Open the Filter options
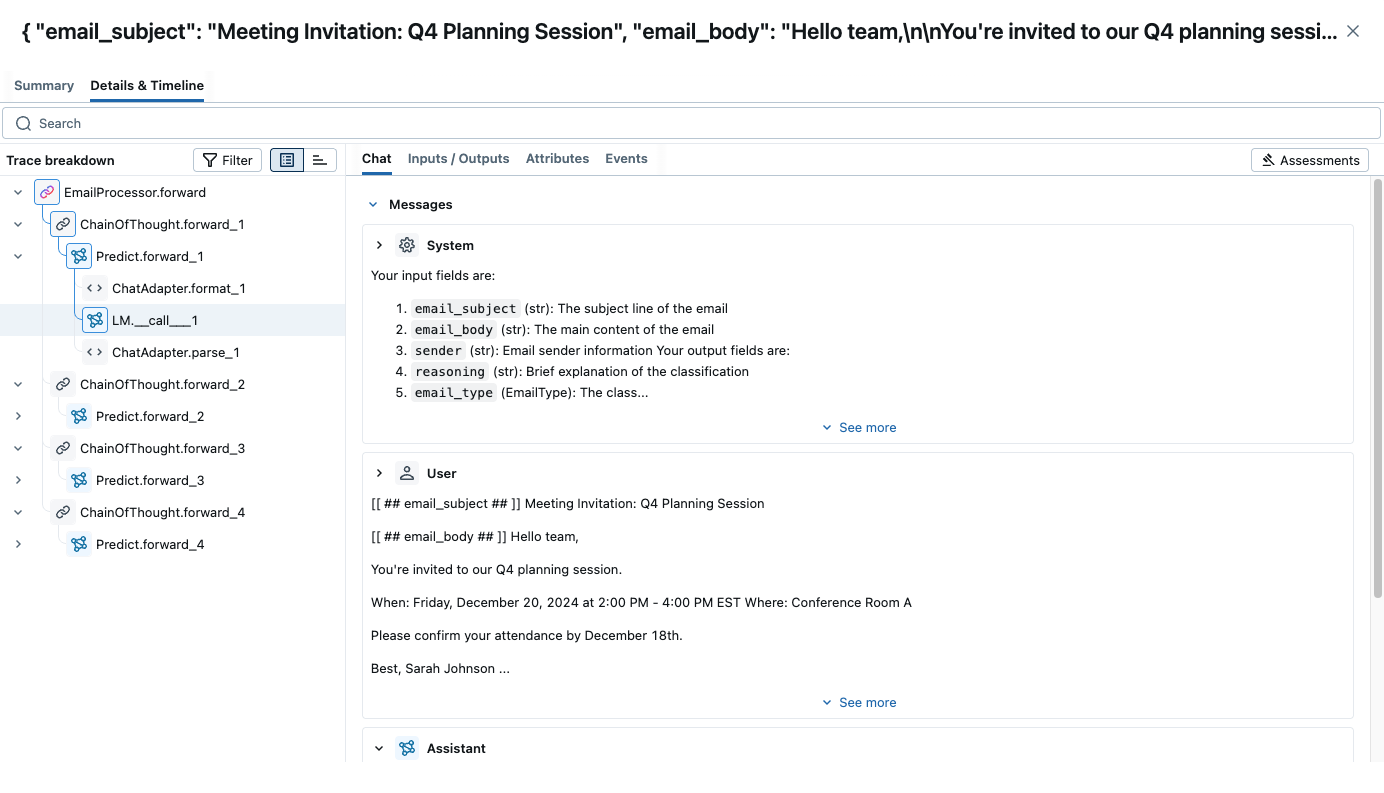This screenshot has width=1384, height=793. tap(227, 159)
